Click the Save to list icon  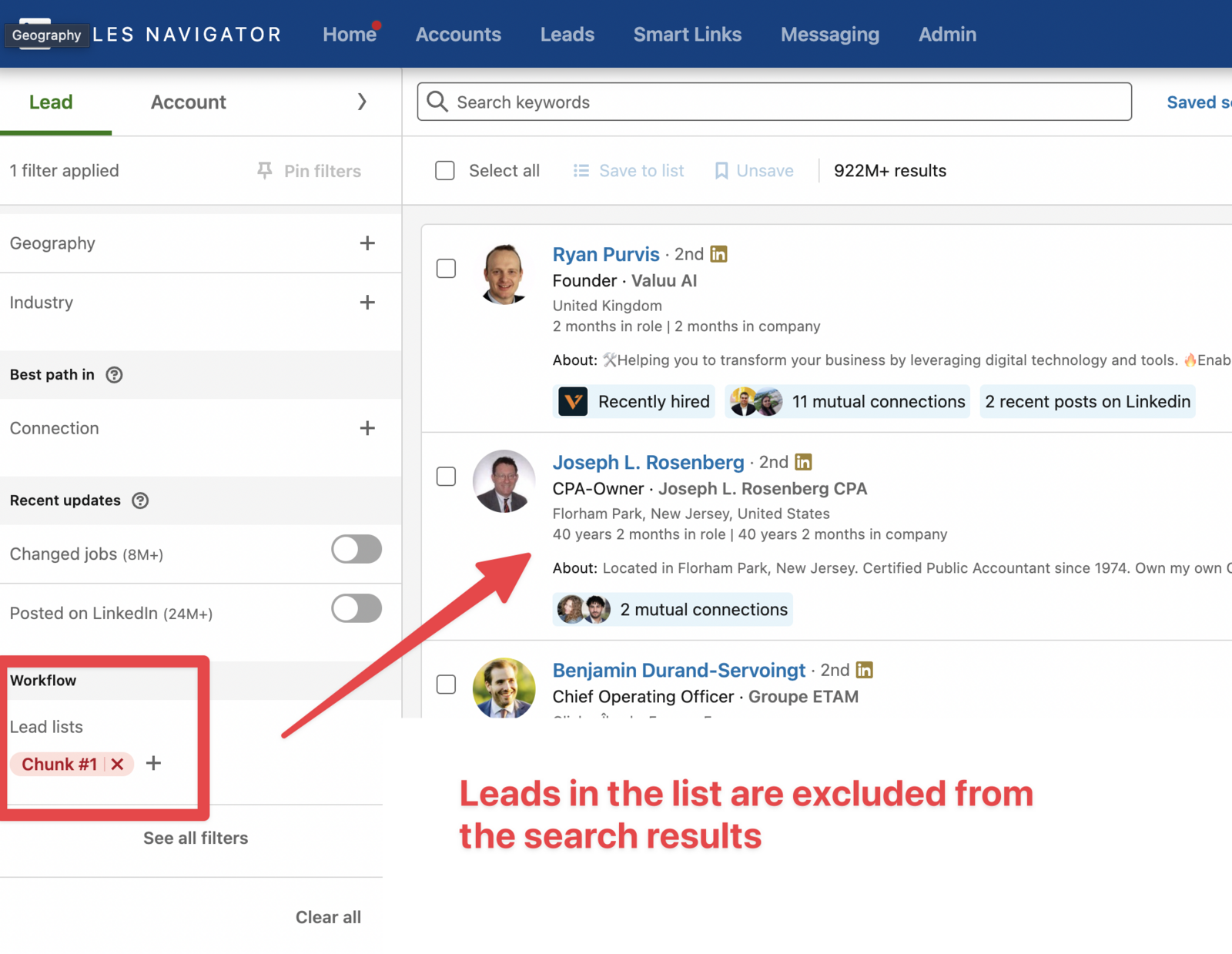[x=581, y=171]
